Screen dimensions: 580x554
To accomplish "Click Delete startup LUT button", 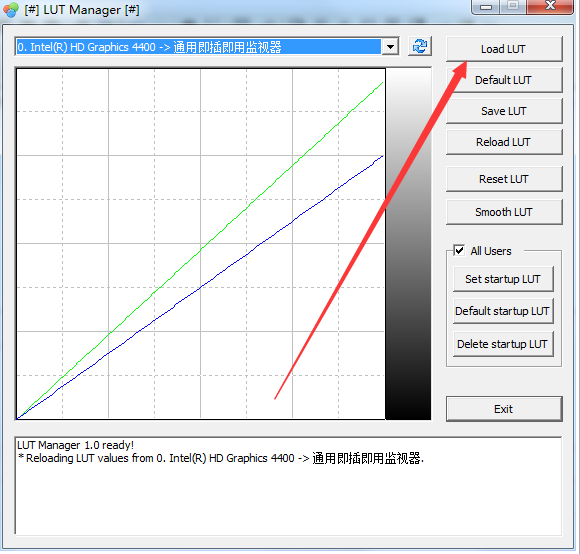I will click(x=503, y=344).
